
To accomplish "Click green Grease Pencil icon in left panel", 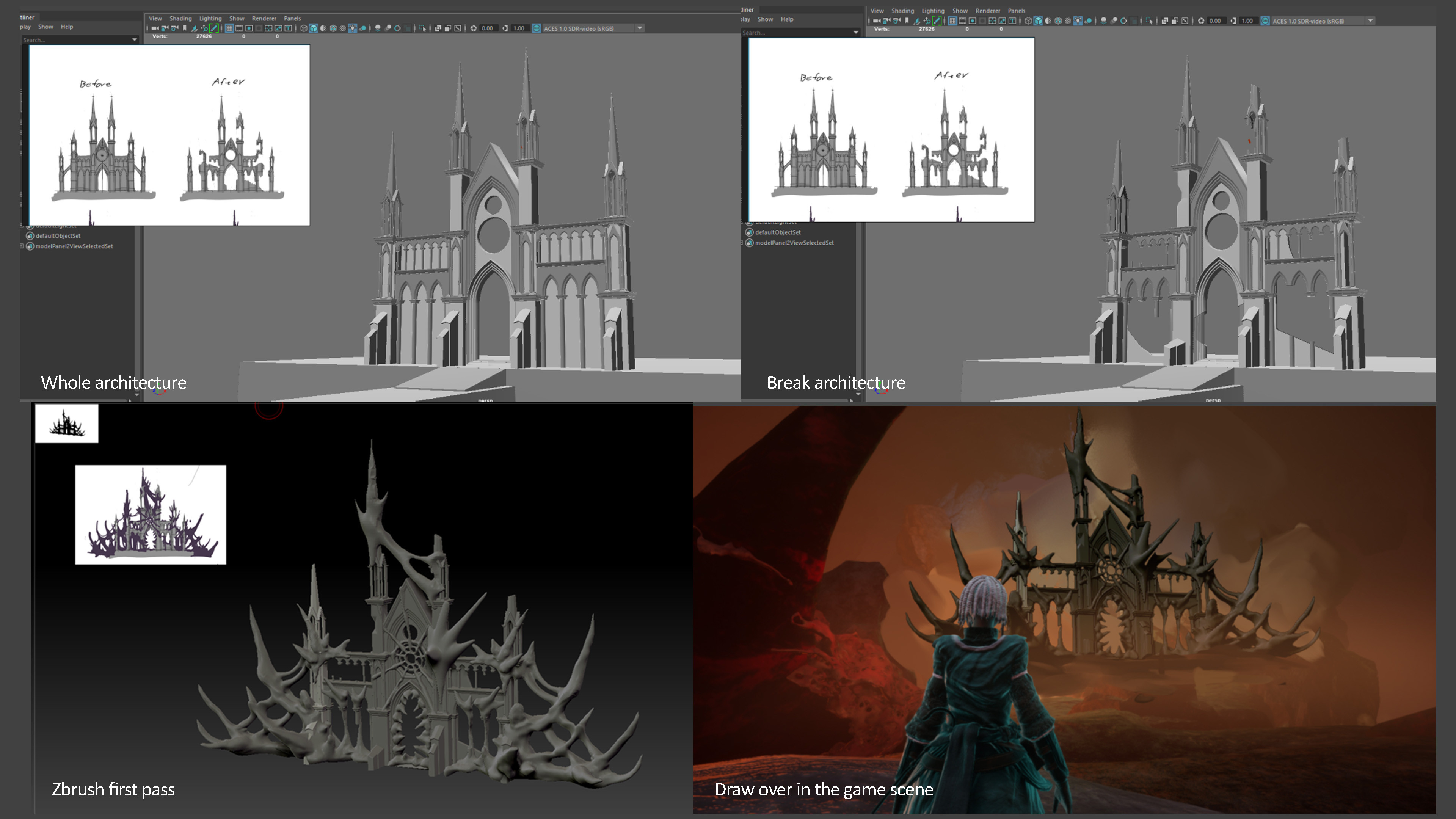I will pos(215,28).
